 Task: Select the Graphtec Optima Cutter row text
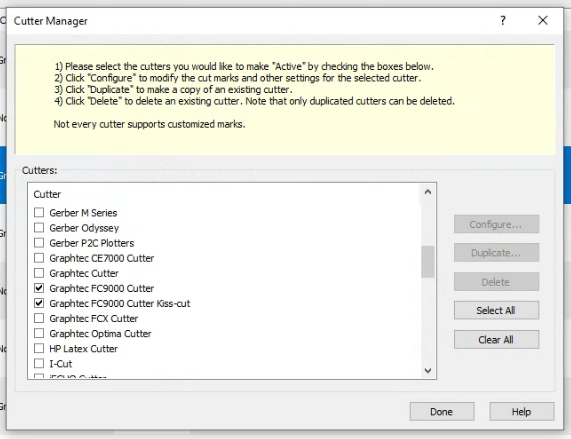coord(100,333)
